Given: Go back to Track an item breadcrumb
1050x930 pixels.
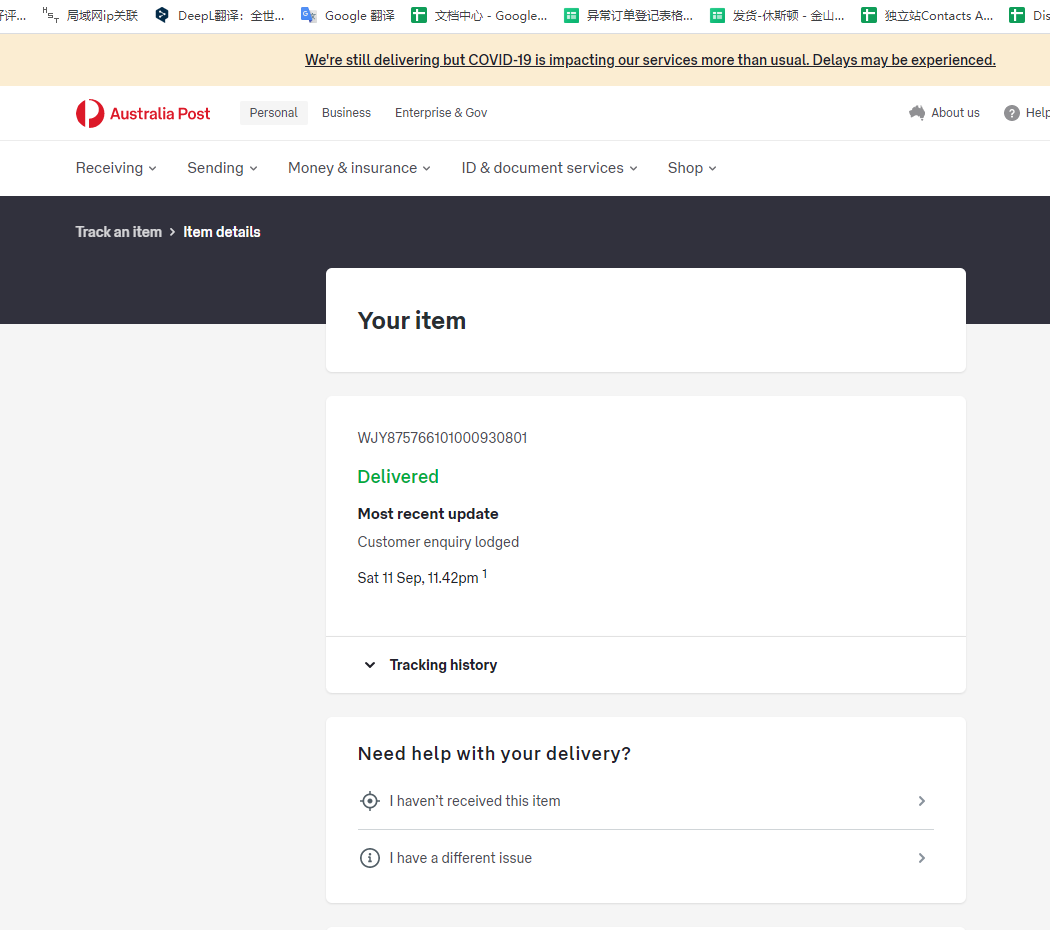Looking at the screenshot, I should 118,232.
